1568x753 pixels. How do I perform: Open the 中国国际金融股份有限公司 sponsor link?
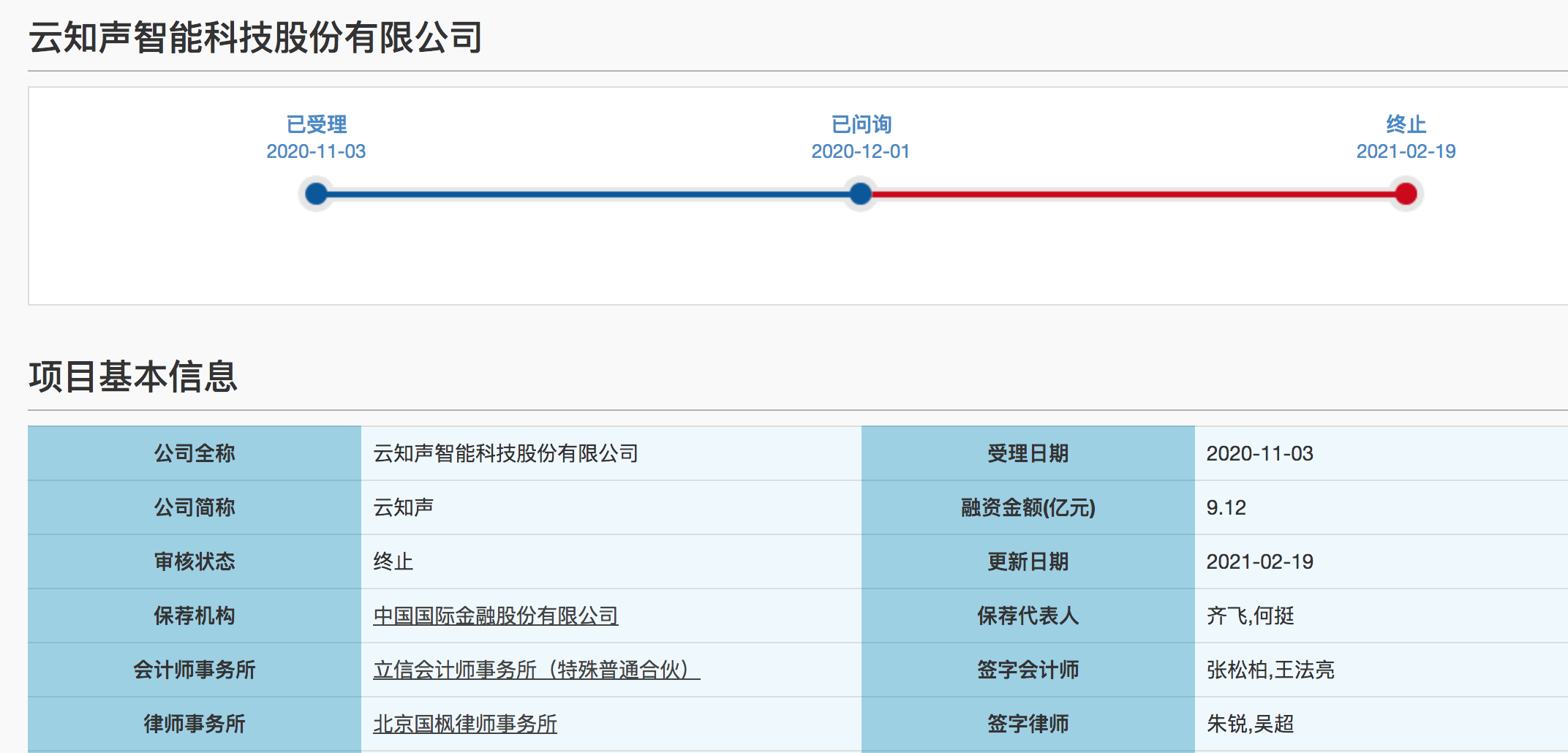coord(495,616)
